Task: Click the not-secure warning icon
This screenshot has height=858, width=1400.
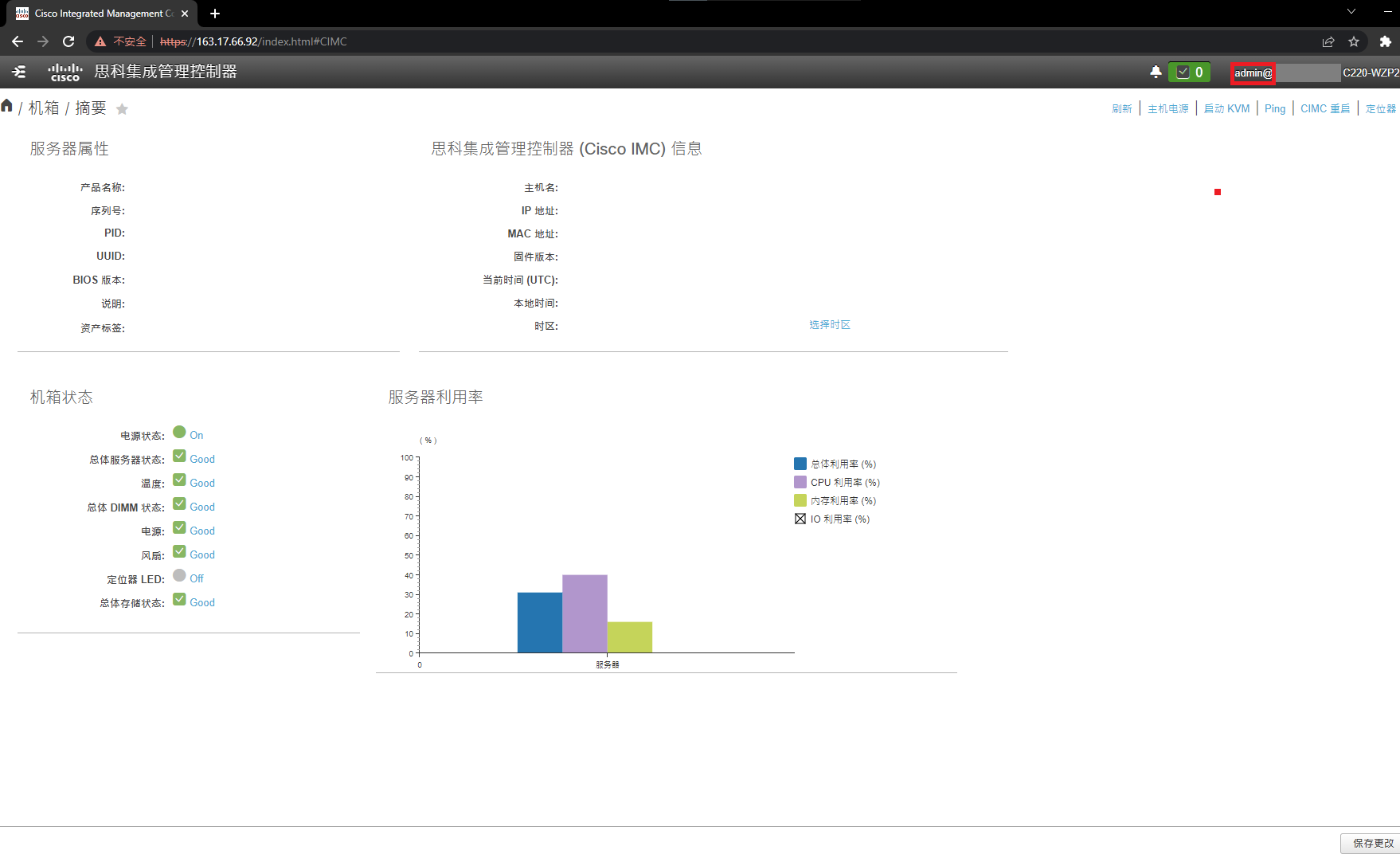Action: tap(100, 41)
